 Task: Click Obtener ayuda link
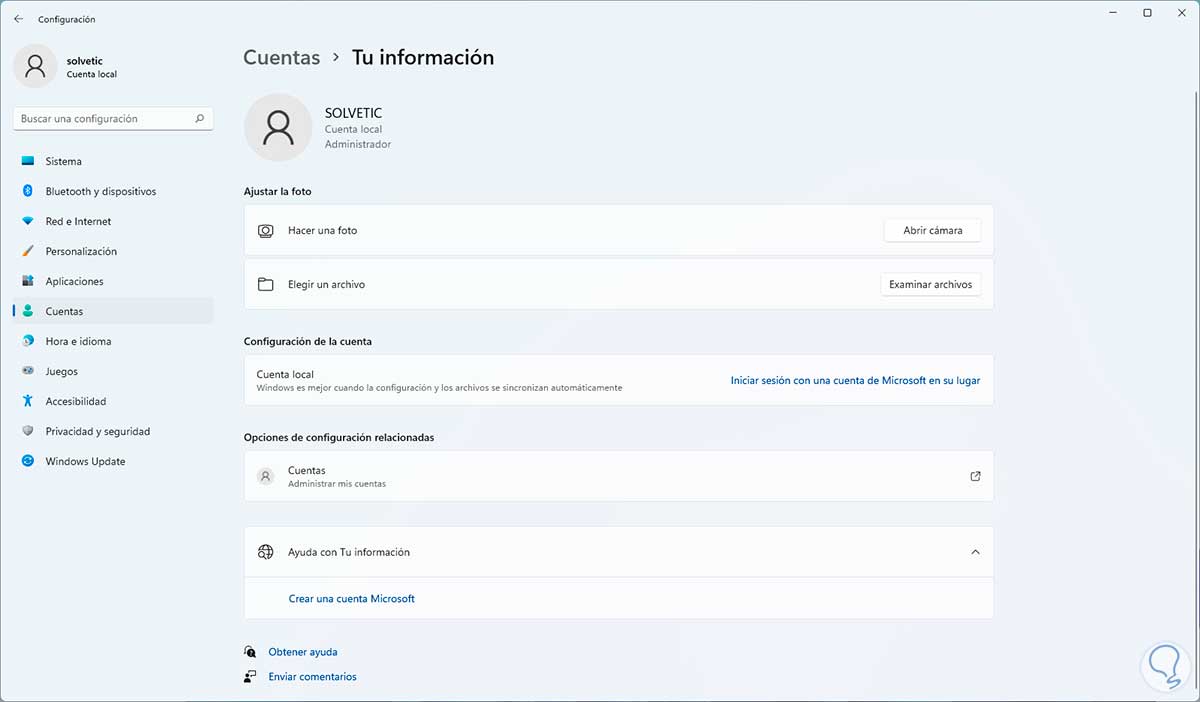[302, 652]
